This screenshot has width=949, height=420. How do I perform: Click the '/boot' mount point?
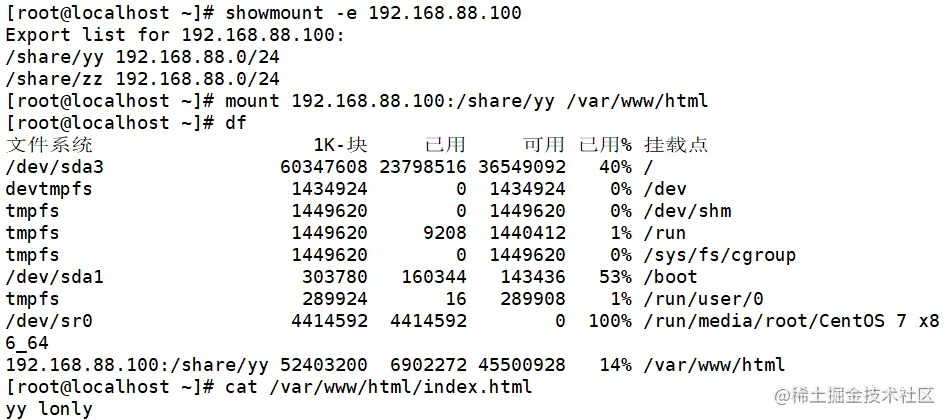(670, 277)
